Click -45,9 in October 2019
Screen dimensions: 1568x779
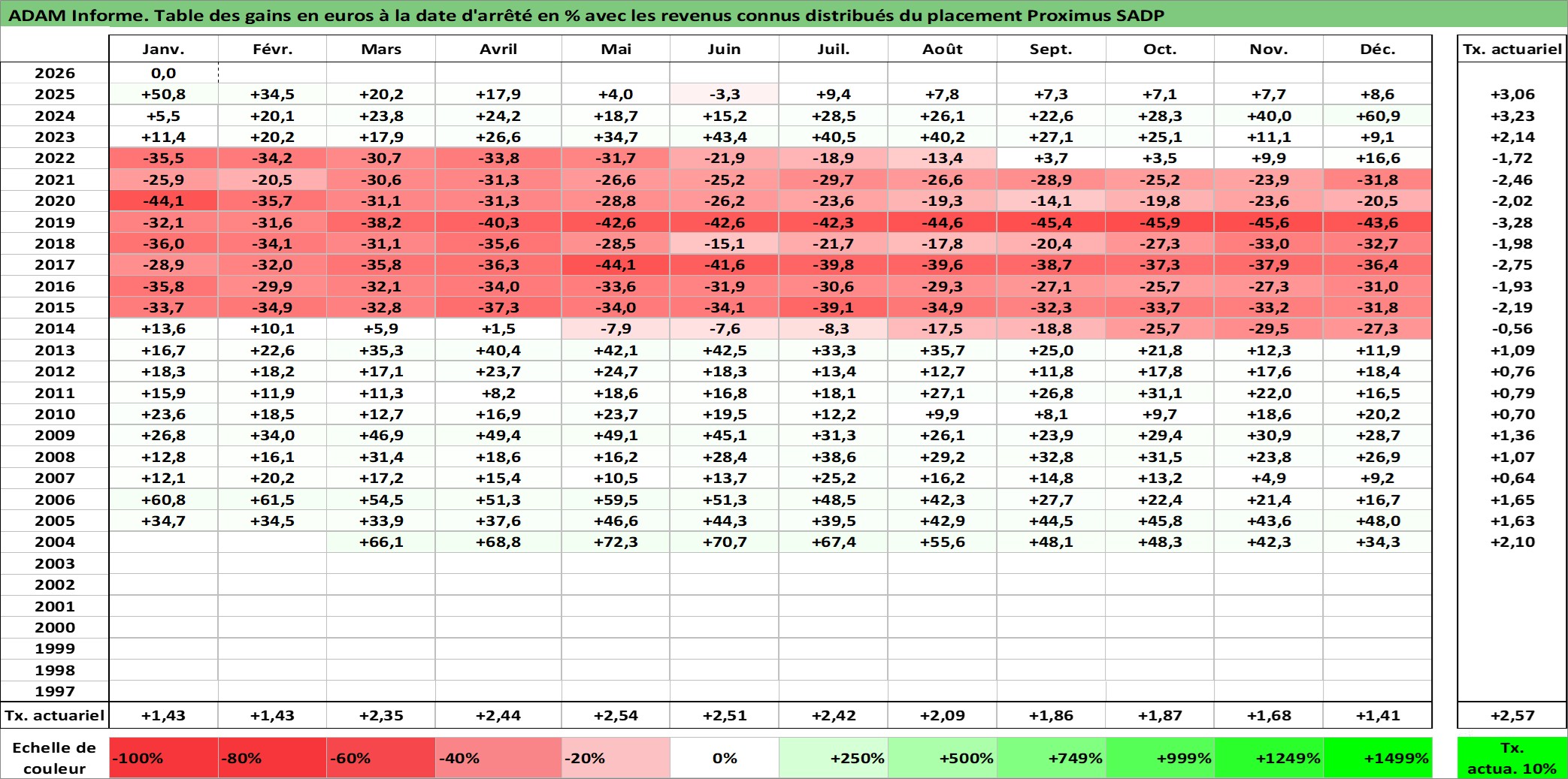1160,222
